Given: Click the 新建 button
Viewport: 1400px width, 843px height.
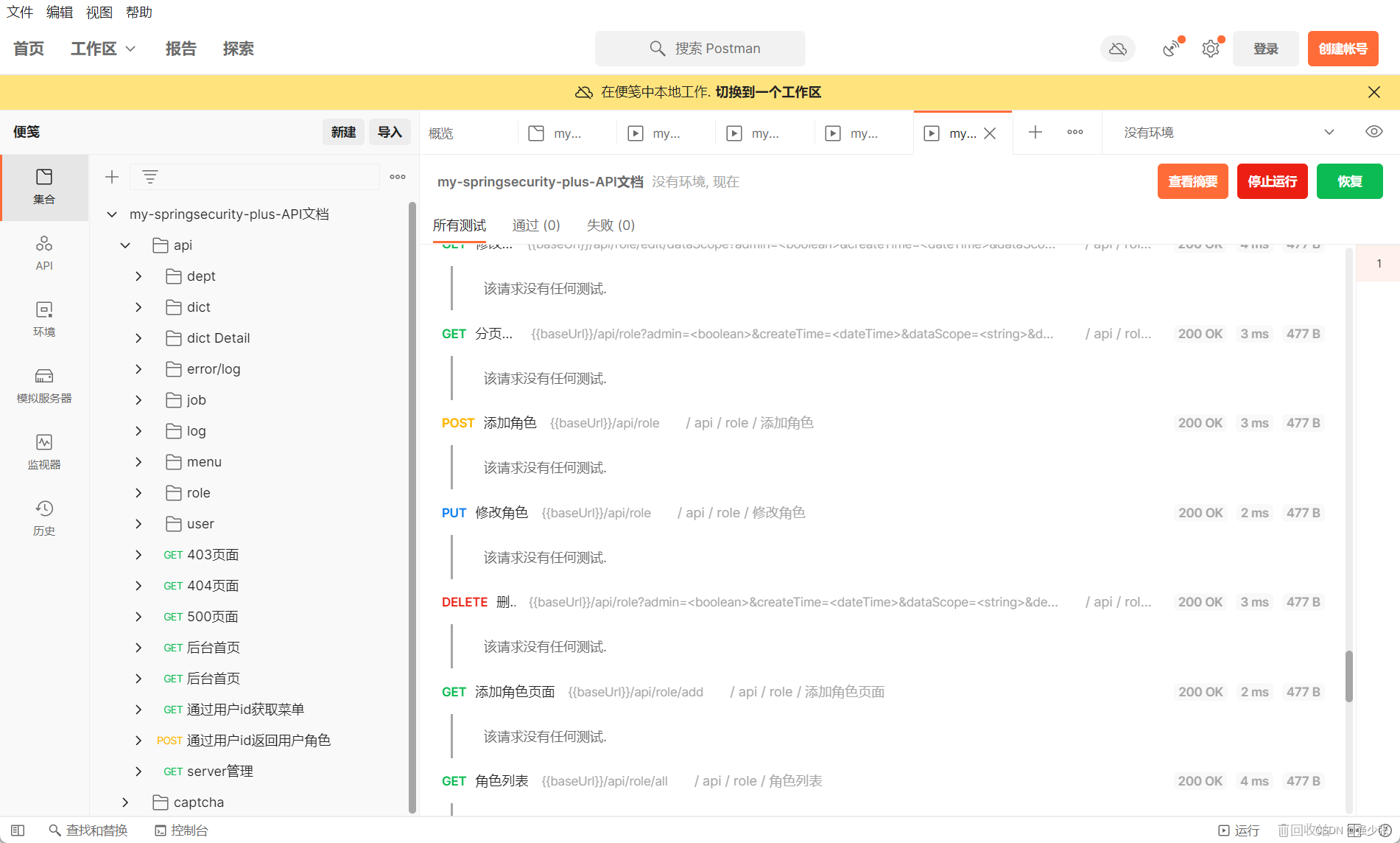Looking at the screenshot, I should coord(343,132).
